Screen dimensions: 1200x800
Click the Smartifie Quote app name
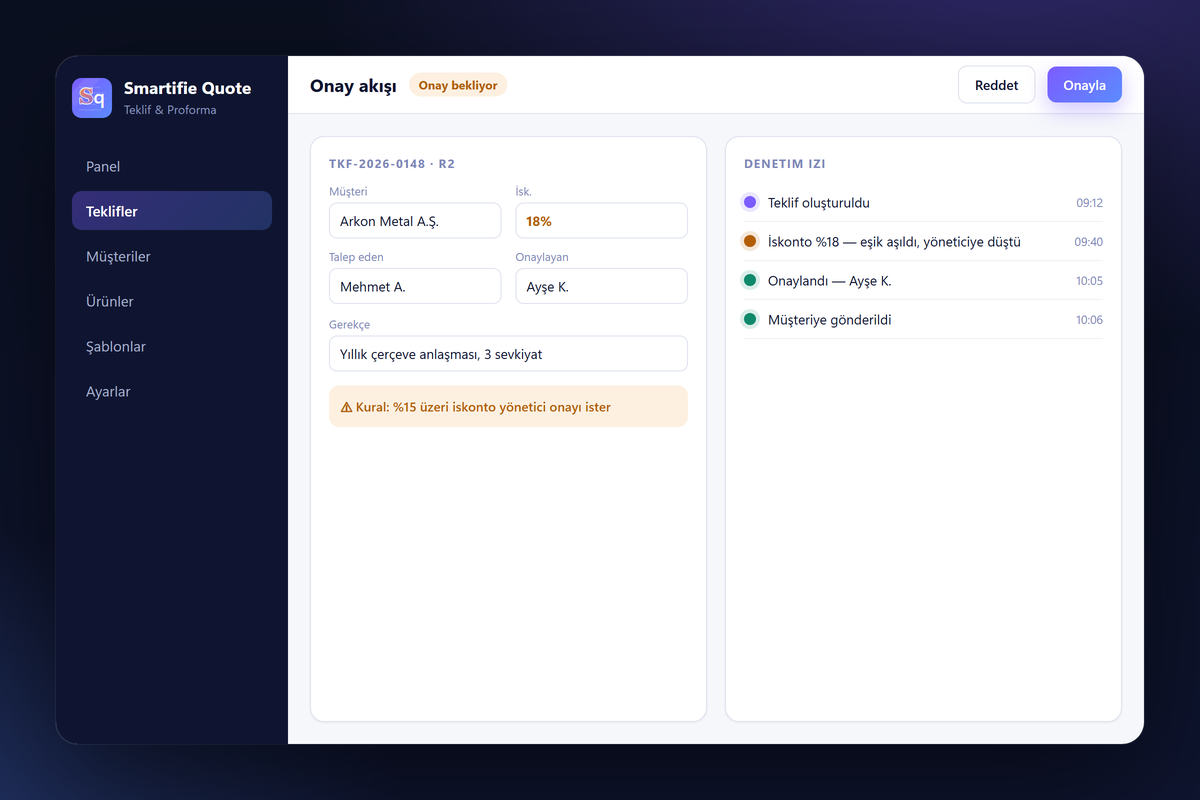click(187, 88)
